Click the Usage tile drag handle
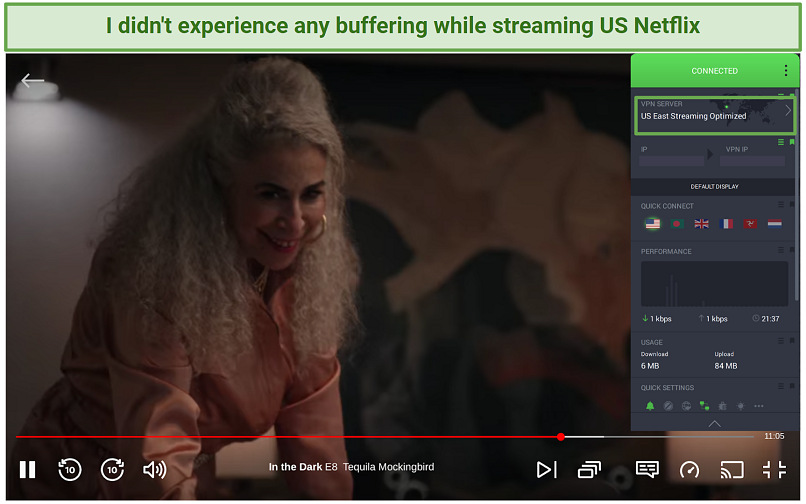806x504 pixels. (781, 340)
